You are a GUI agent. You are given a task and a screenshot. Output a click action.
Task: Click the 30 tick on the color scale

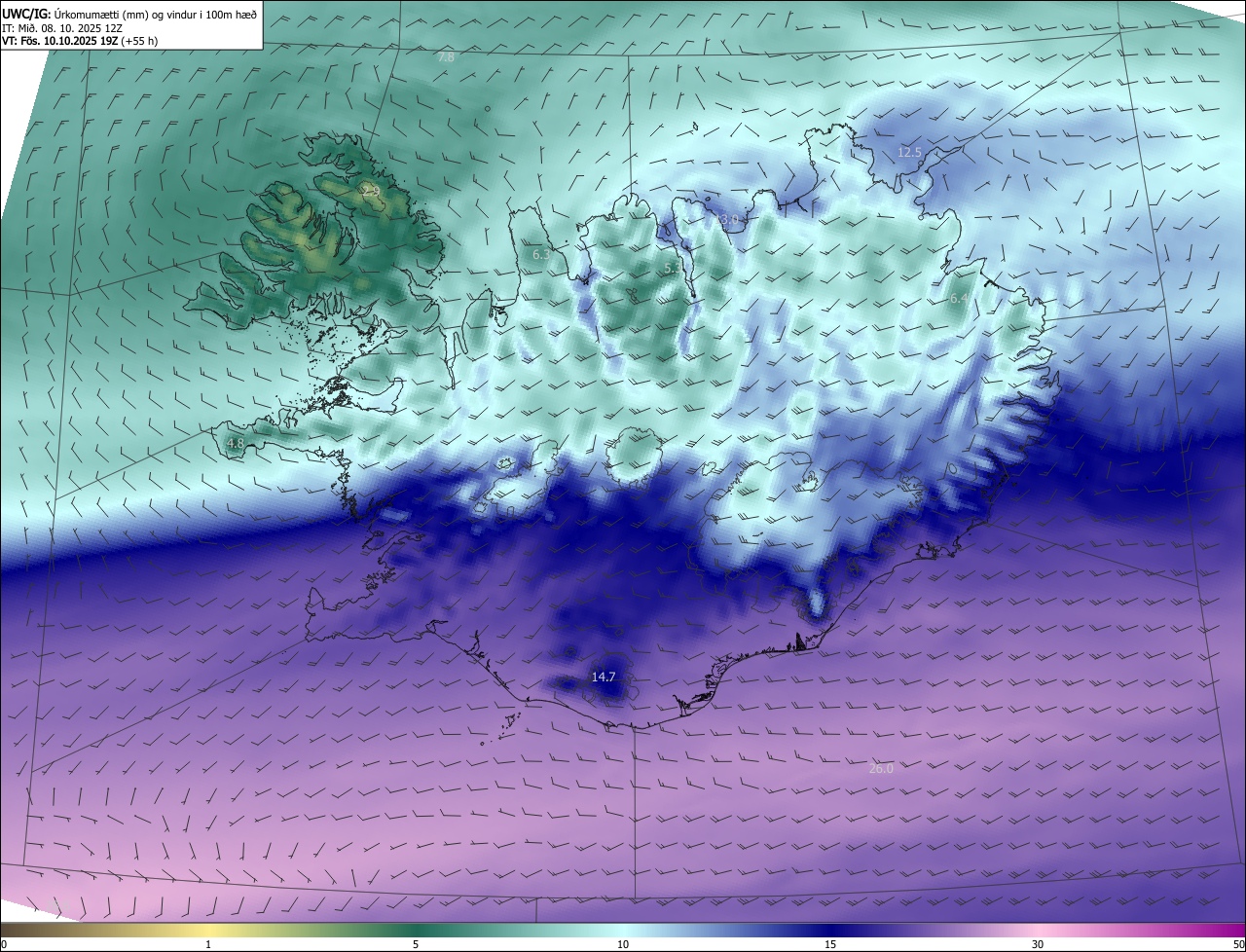[1038, 944]
